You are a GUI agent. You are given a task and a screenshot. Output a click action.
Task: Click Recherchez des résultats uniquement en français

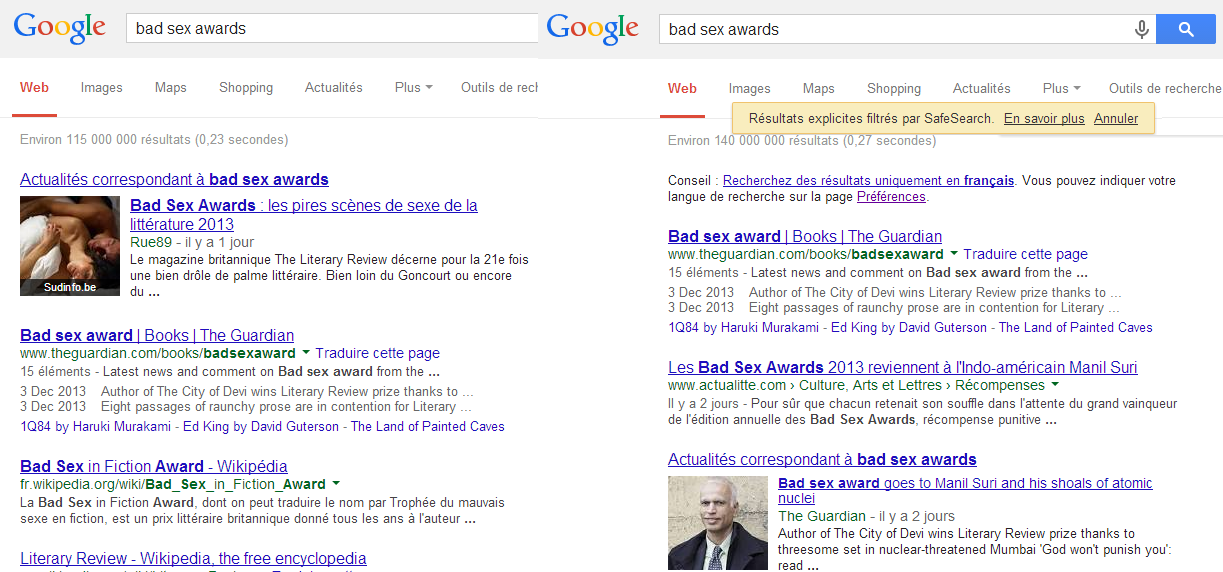(868, 181)
